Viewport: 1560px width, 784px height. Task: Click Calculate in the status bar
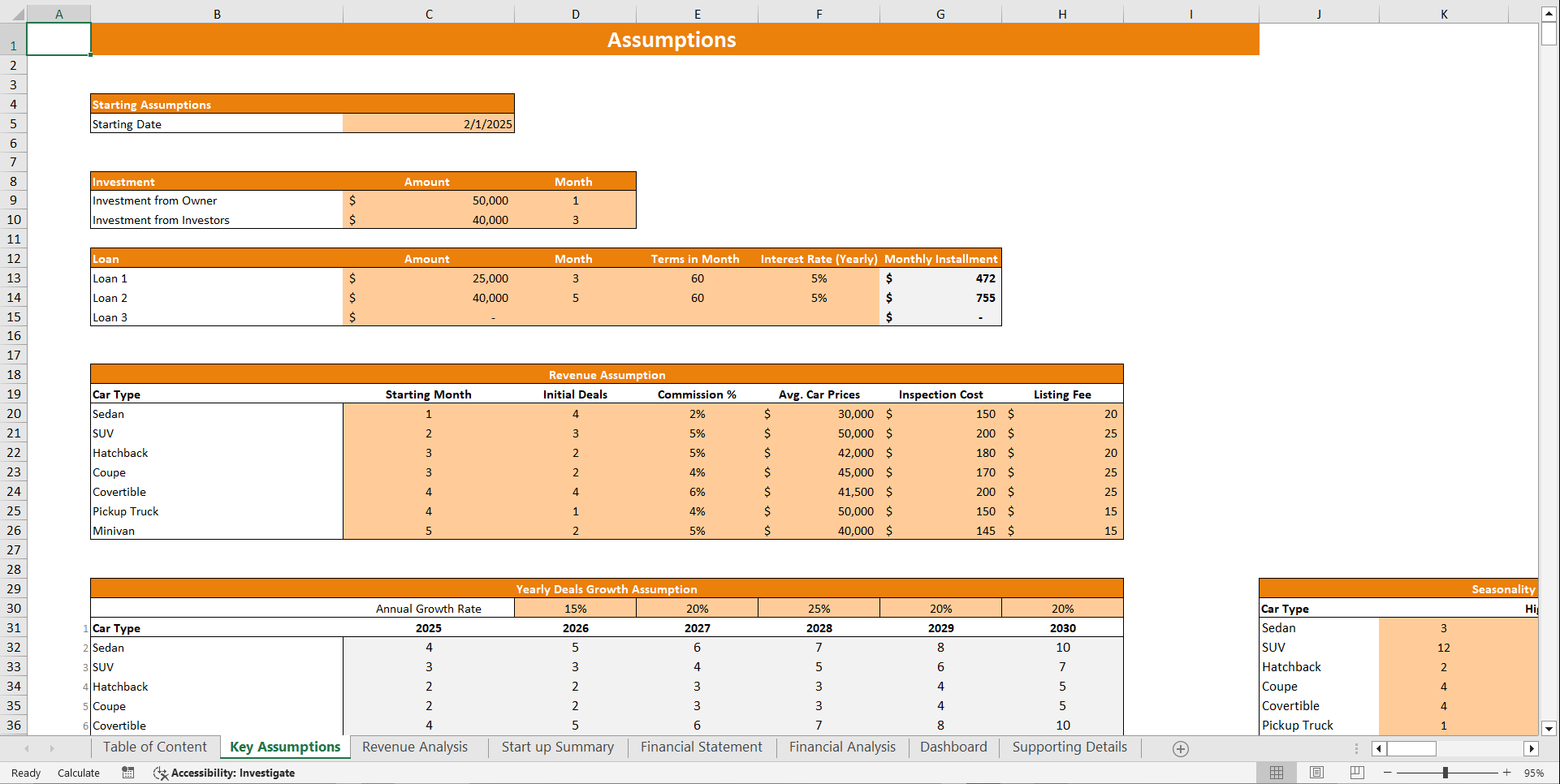pos(78,773)
